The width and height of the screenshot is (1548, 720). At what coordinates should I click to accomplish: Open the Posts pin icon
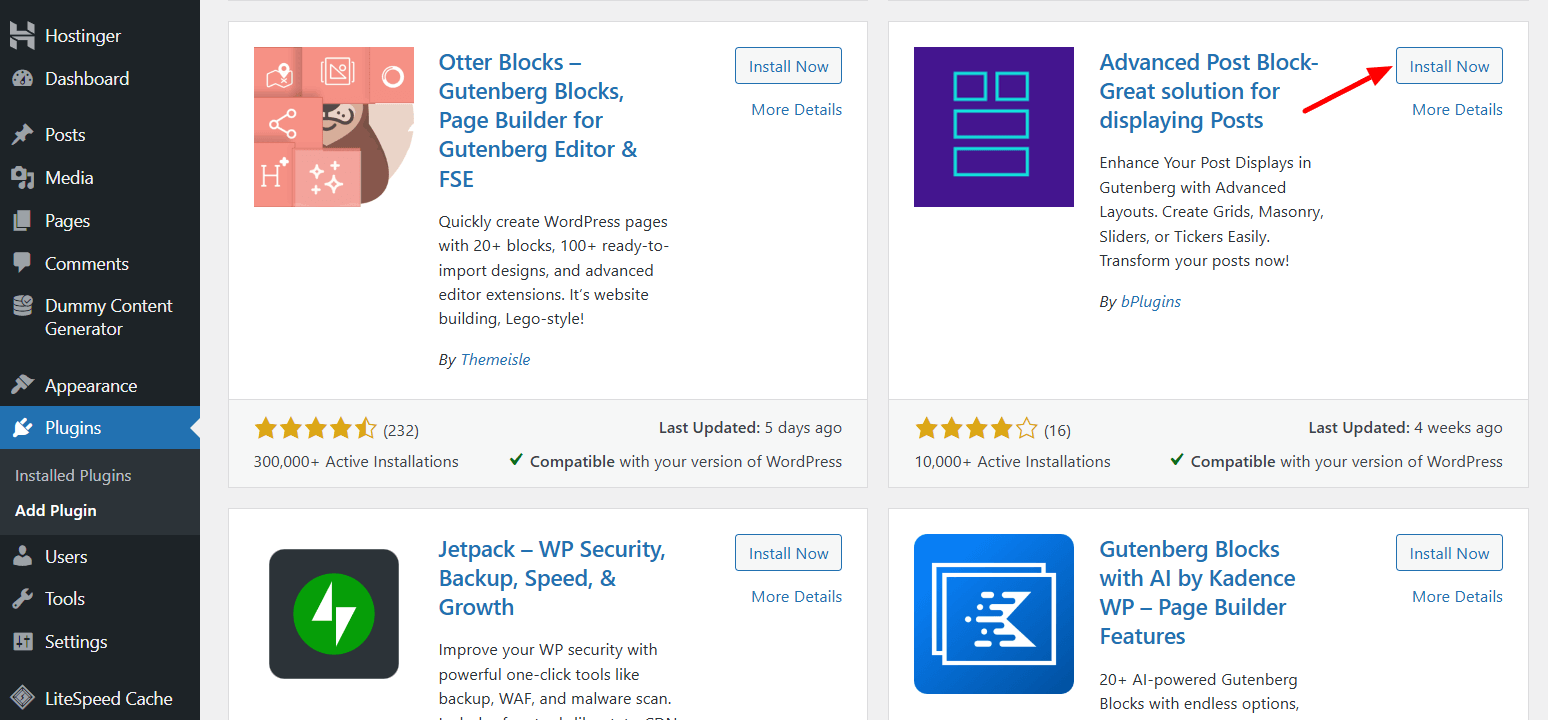23,134
